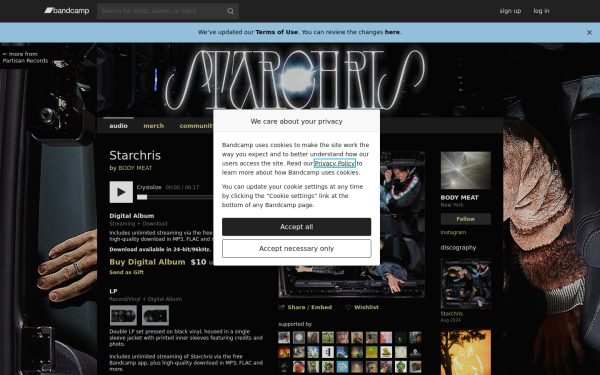Click Send as Gift link

coord(127,272)
